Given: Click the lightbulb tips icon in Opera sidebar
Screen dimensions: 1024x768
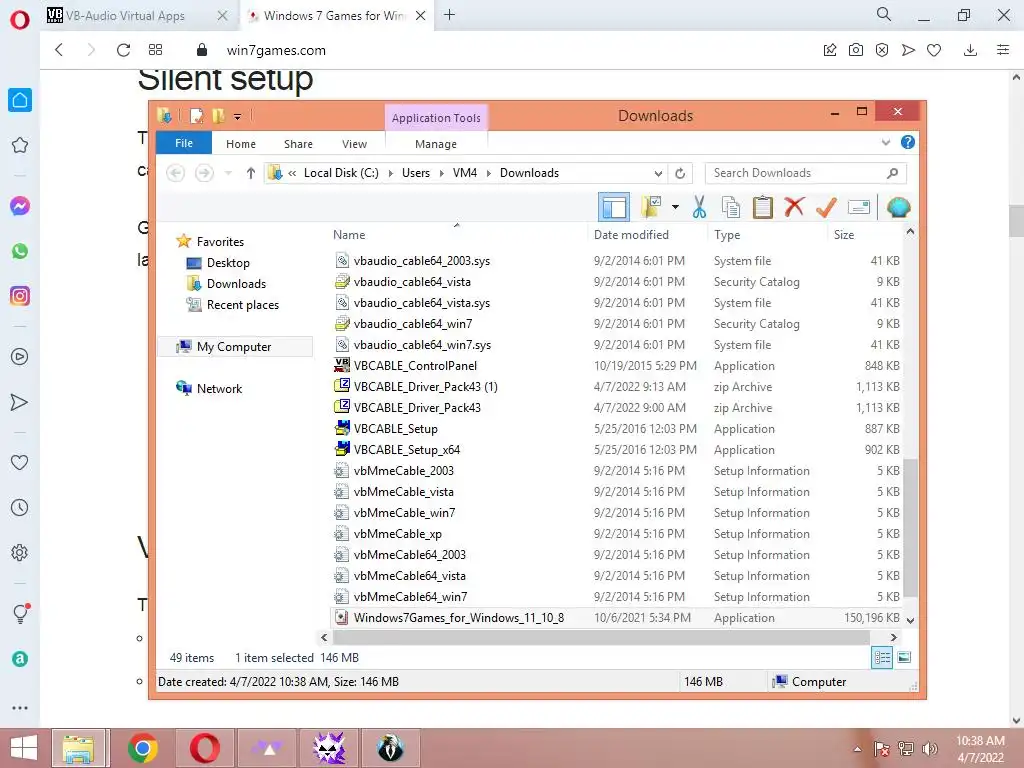Looking at the screenshot, I should coord(20,613).
